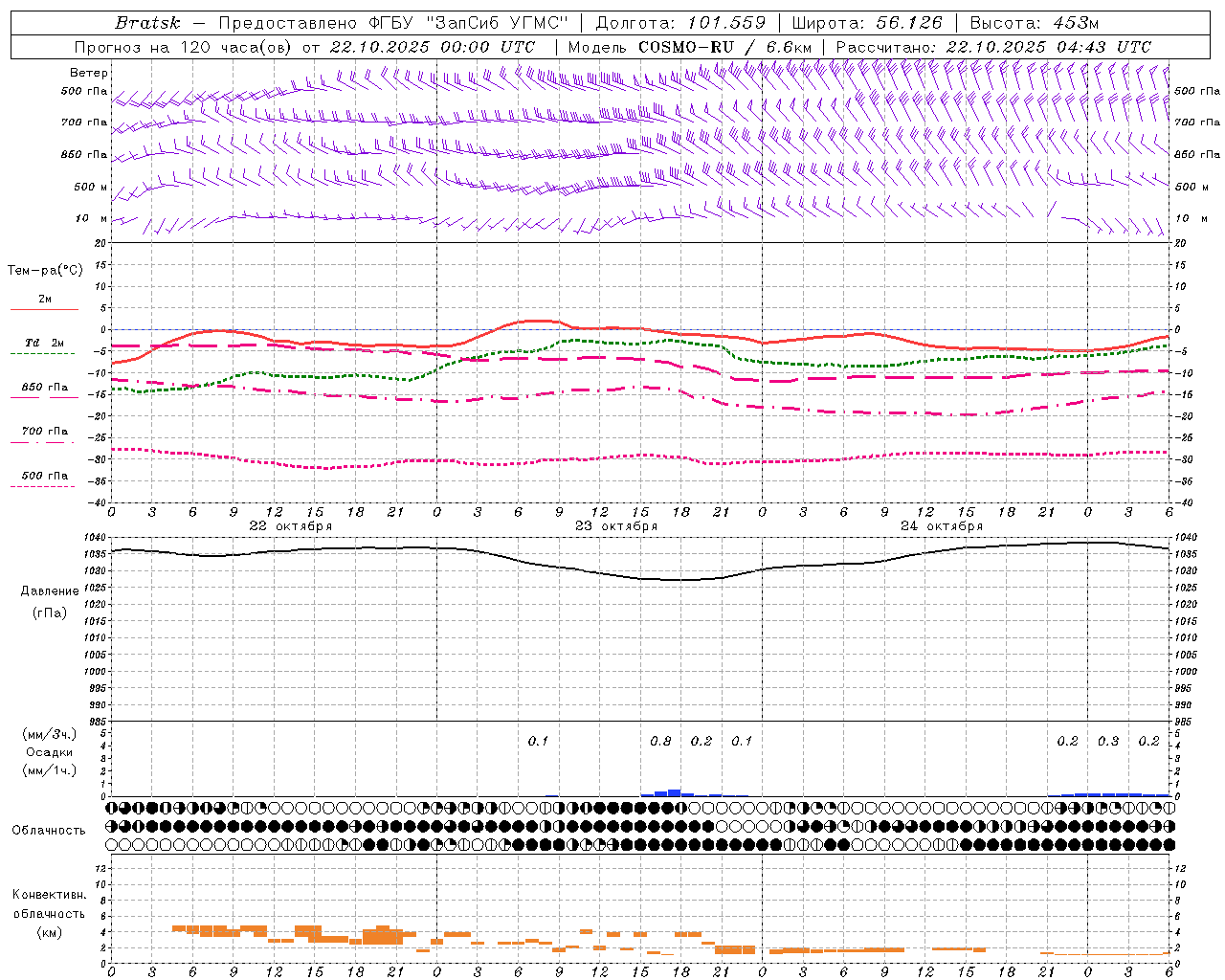Click the "Тем-ра(°C)" temperature axis title
Image resolution: width=1225 pixels, height=980 pixels.
45,271
